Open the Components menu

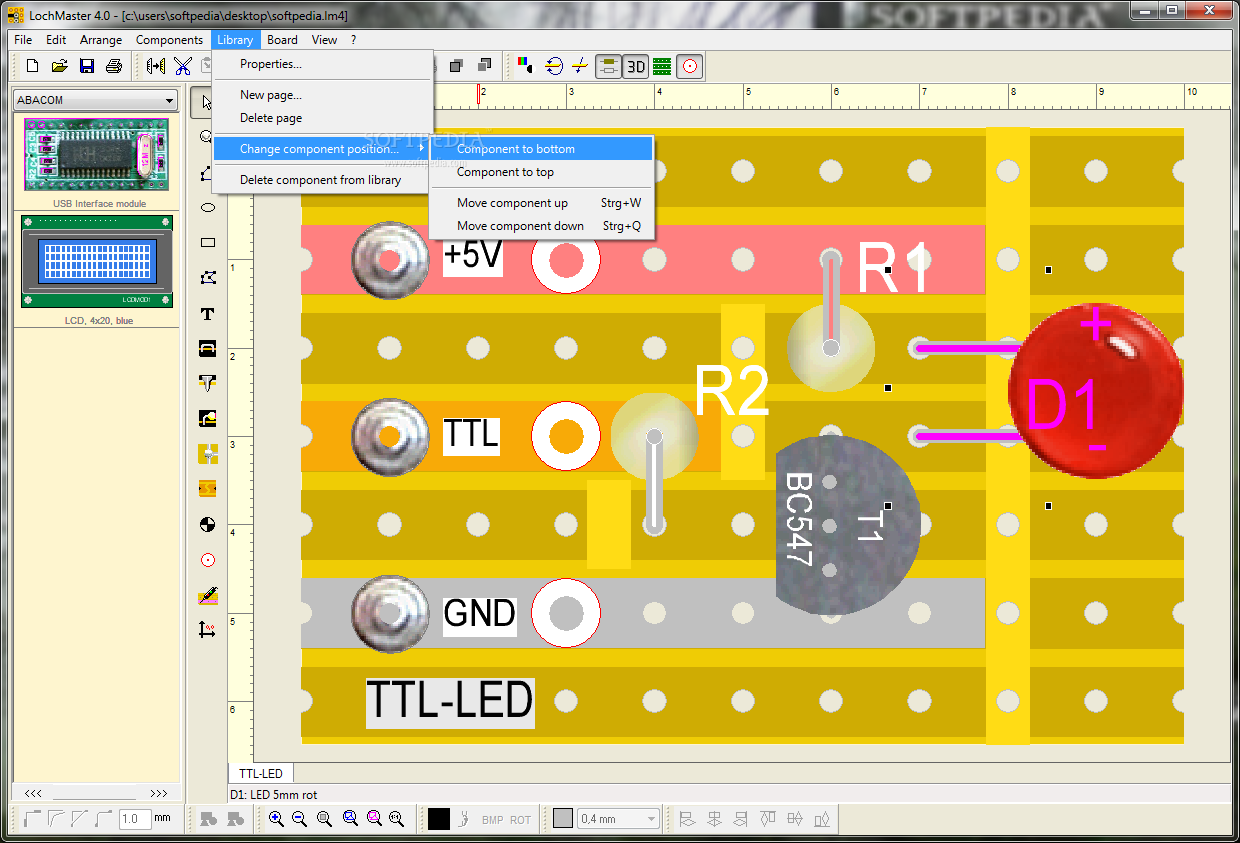coord(169,40)
